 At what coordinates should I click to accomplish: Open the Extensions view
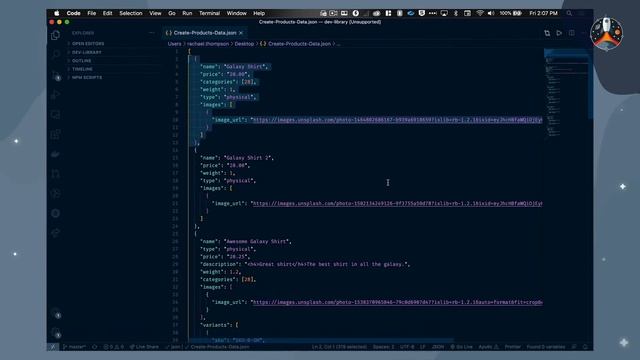56,134
